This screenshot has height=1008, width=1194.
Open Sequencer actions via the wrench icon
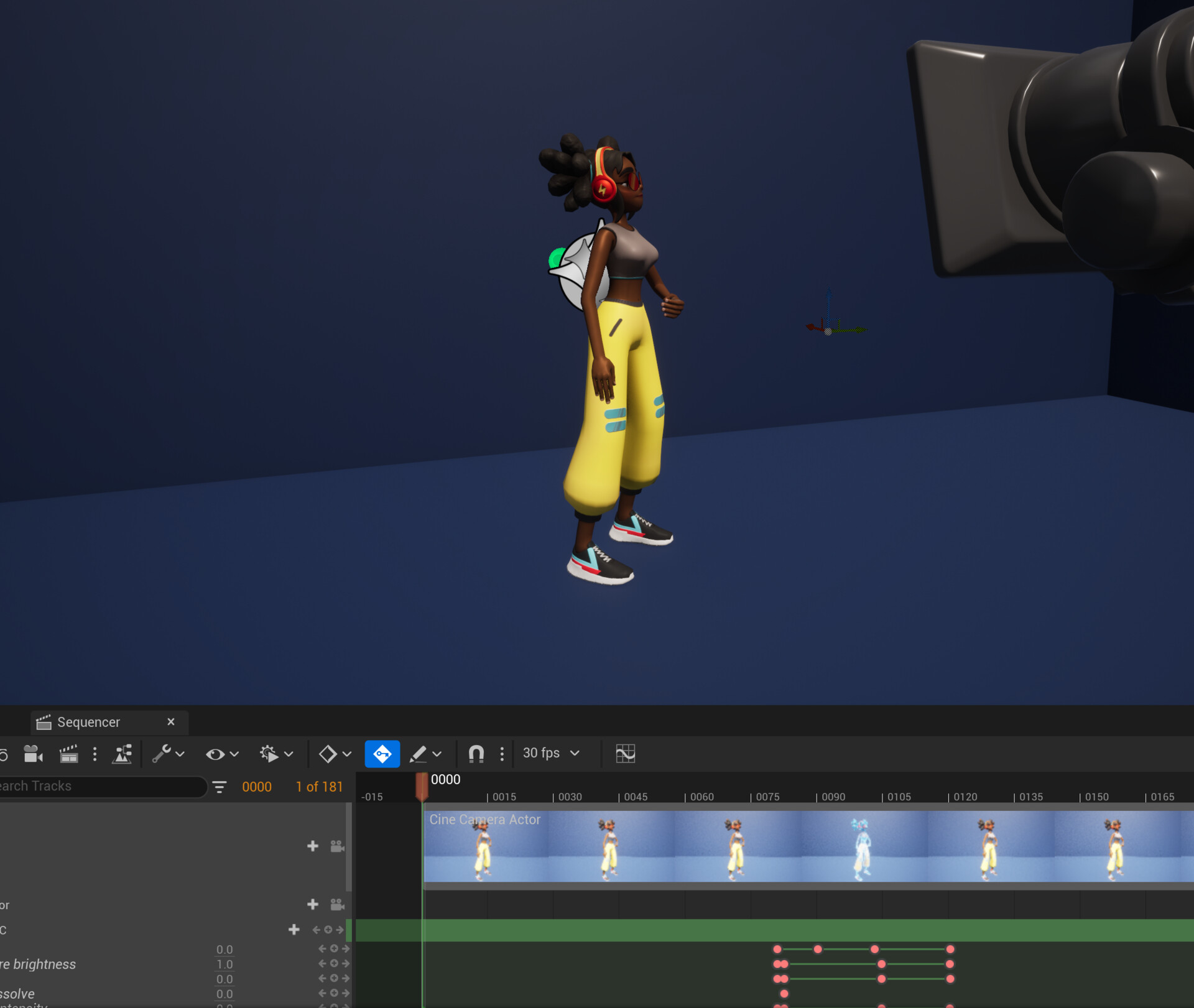[164, 754]
